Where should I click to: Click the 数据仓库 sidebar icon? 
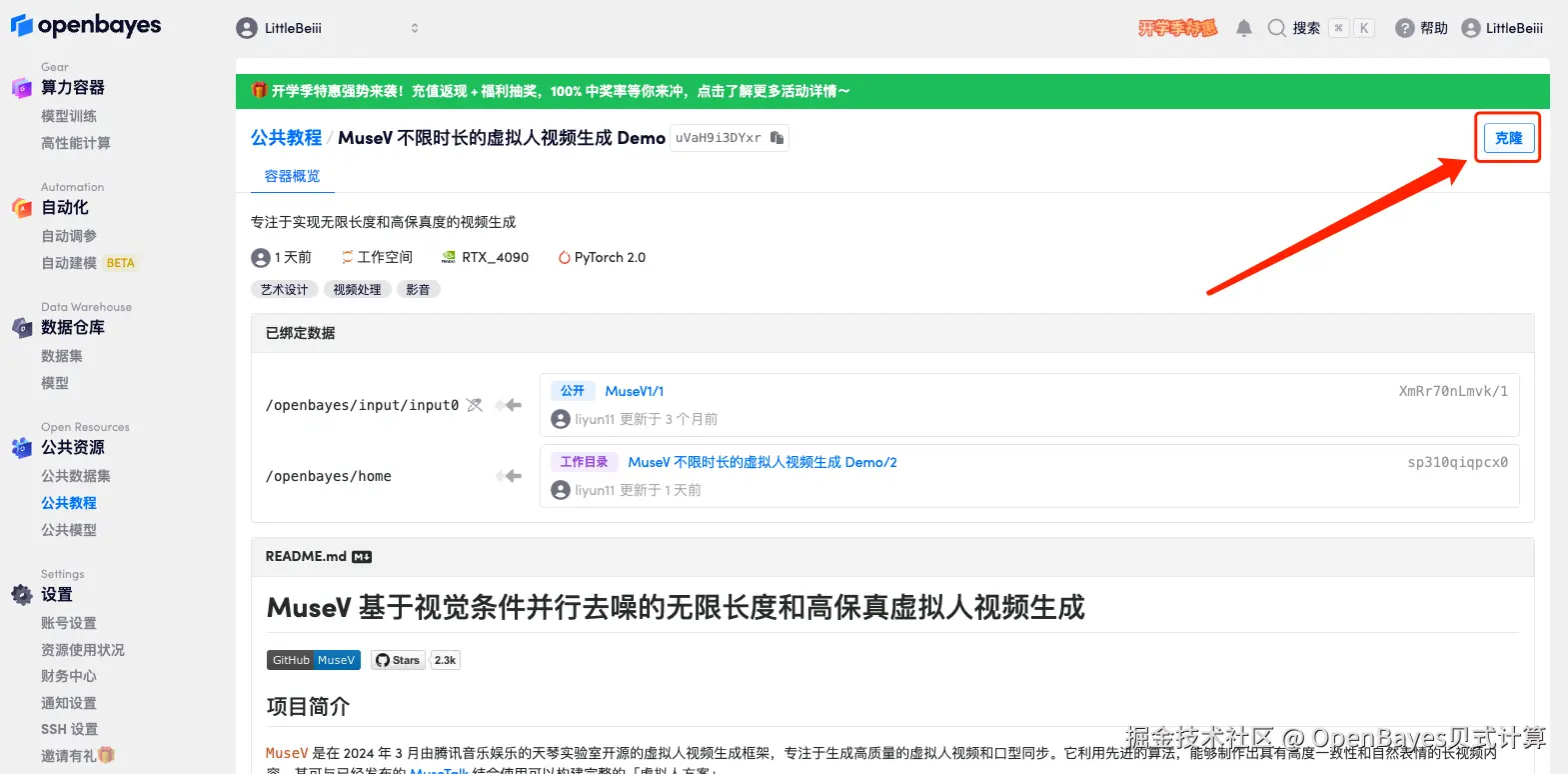point(22,328)
